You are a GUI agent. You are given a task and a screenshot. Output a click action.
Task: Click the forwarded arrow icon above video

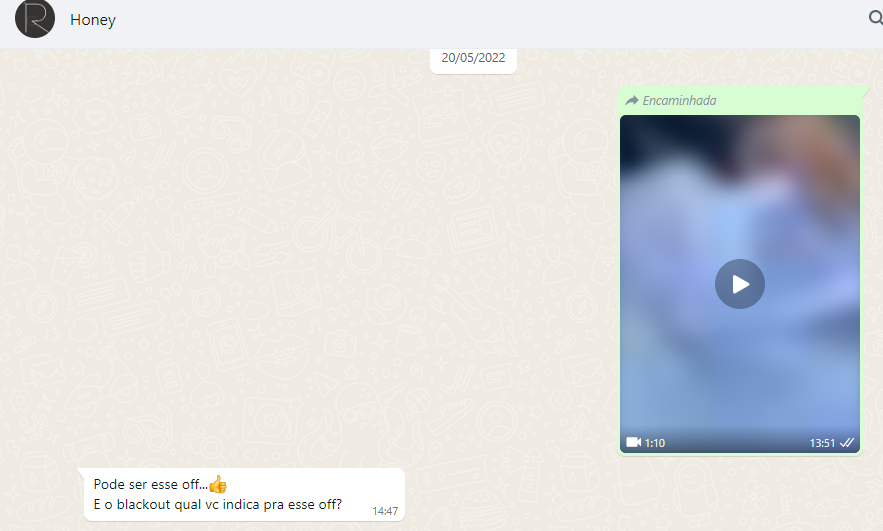tap(632, 101)
